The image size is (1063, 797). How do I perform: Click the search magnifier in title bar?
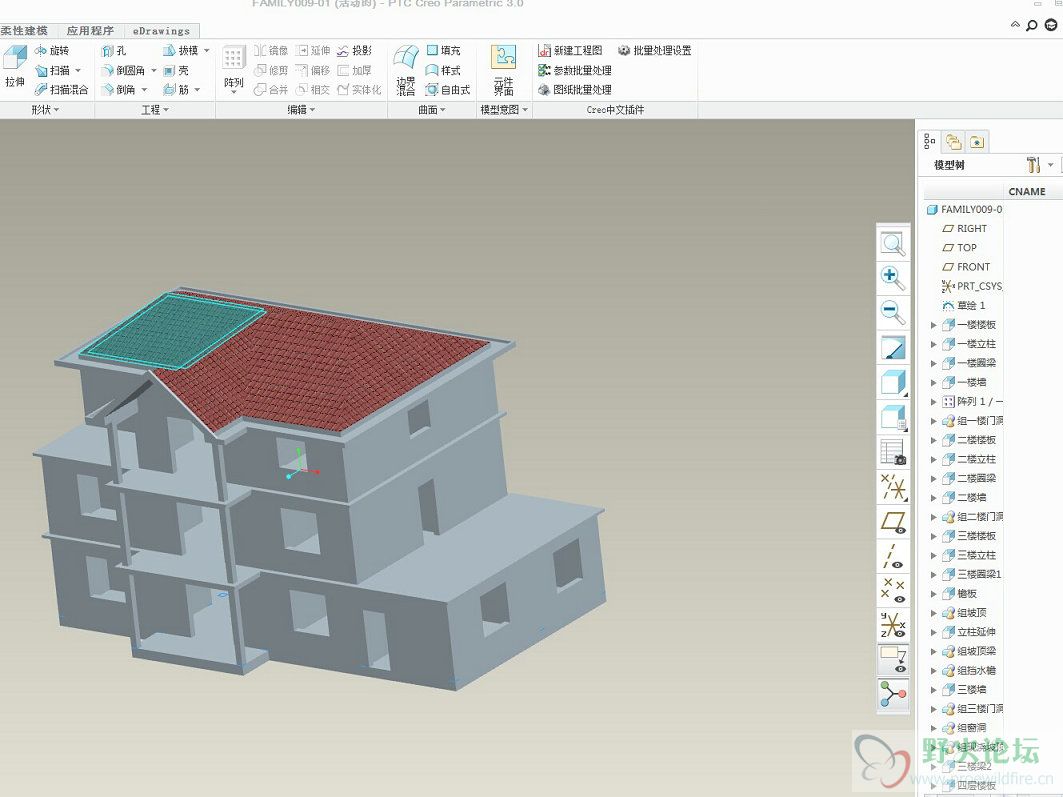click(x=1031, y=26)
